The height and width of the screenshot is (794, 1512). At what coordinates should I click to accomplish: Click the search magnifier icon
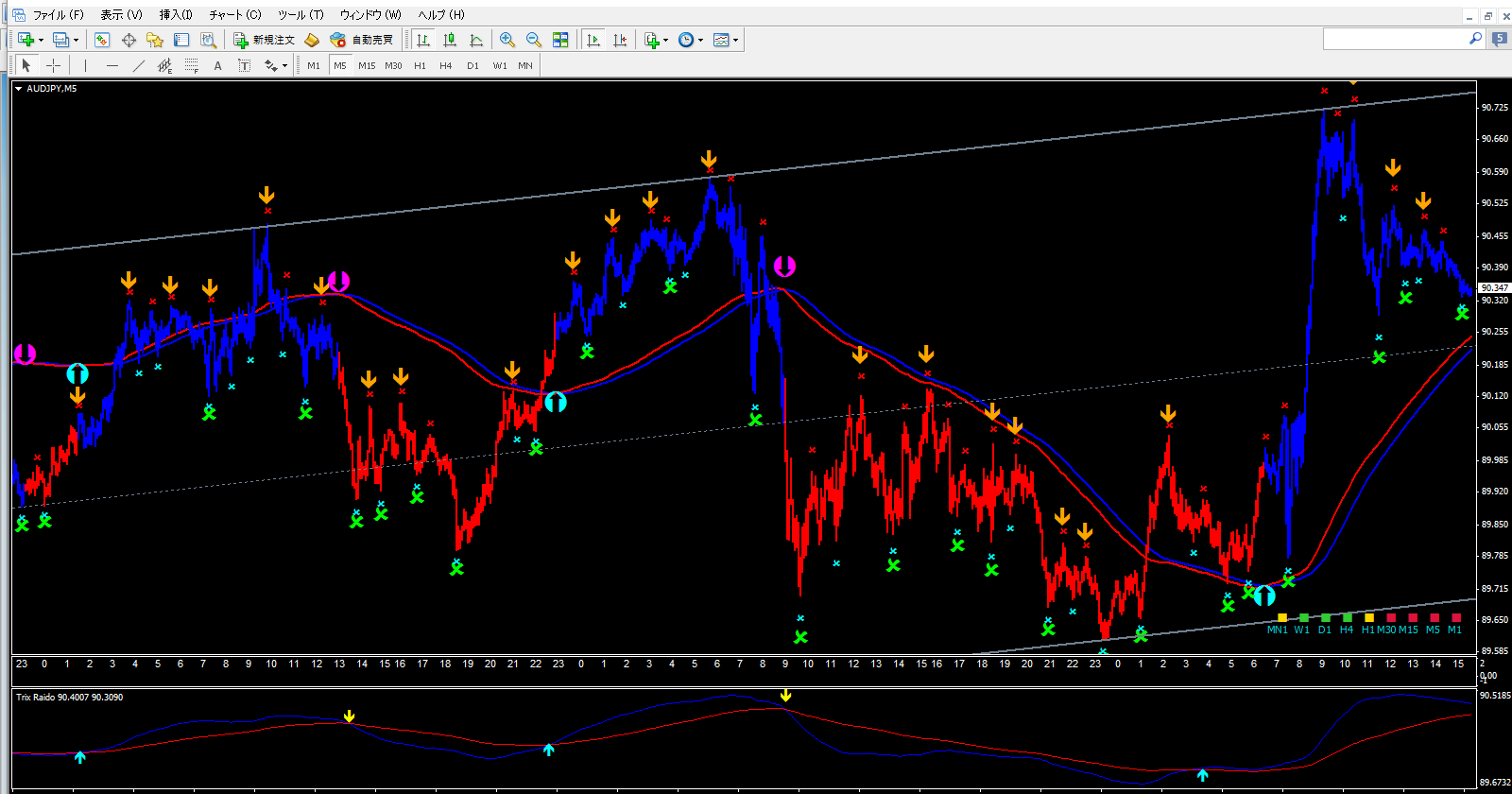pyautogui.click(x=1475, y=39)
